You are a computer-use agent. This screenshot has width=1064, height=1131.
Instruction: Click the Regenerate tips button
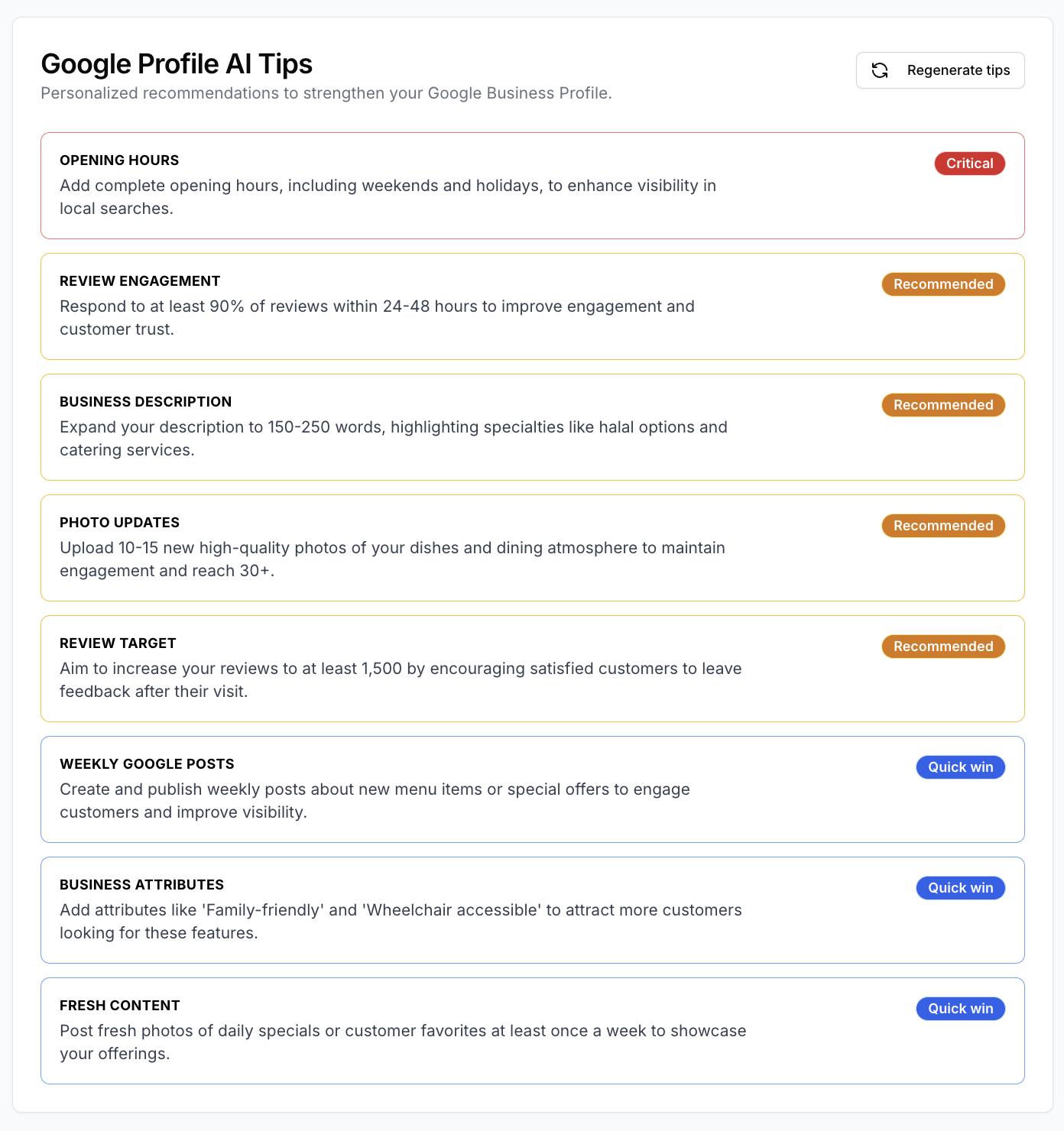pyautogui.click(x=940, y=70)
